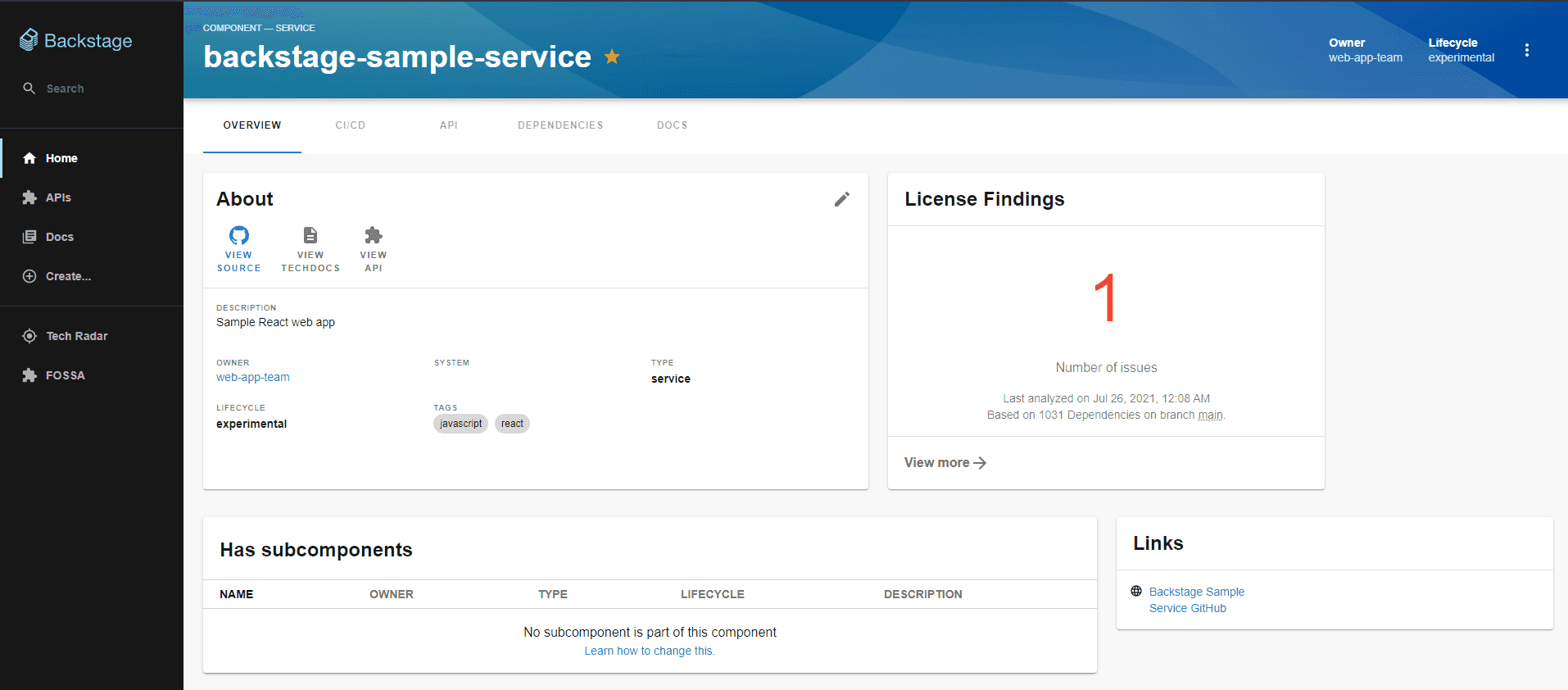
Task: Click the 'COMPONENT — SERVICE' breadcrumb text
Action: (259, 28)
